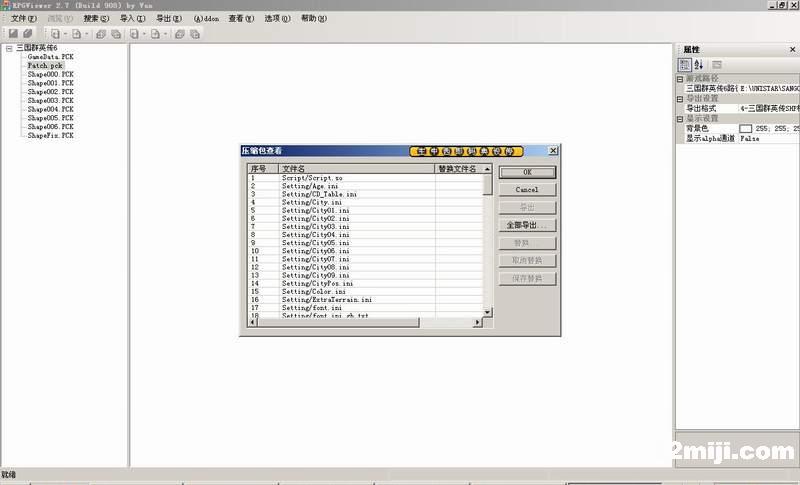Collapse the 游戏路径 property category
This screenshot has height=485, width=800.
tap(680, 79)
